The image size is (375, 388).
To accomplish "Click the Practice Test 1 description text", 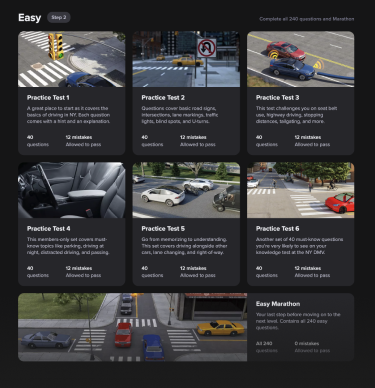I will (x=68, y=115).
